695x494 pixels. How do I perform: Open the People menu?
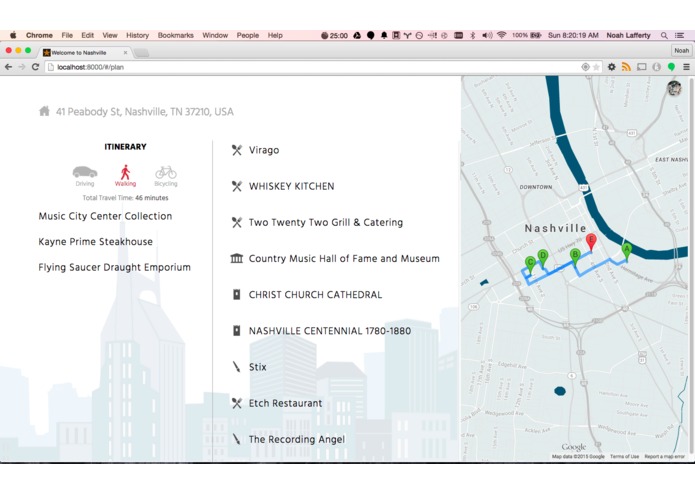pyautogui.click(x=248, y=35)
